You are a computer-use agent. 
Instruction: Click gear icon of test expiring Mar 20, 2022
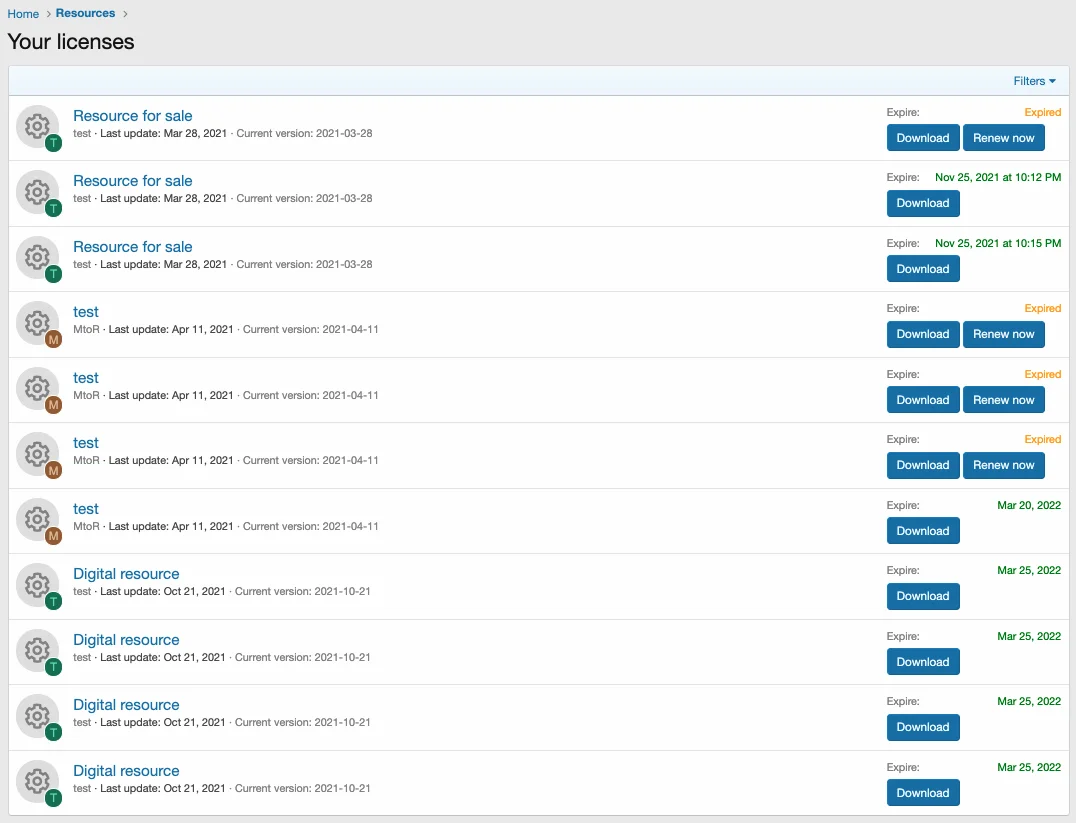tap(37, 519)
